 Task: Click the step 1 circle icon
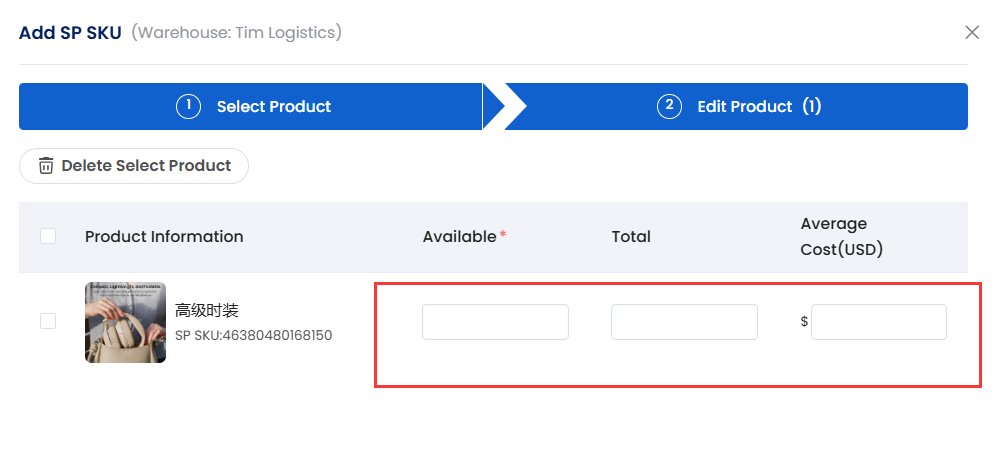[x=188, y=107]
